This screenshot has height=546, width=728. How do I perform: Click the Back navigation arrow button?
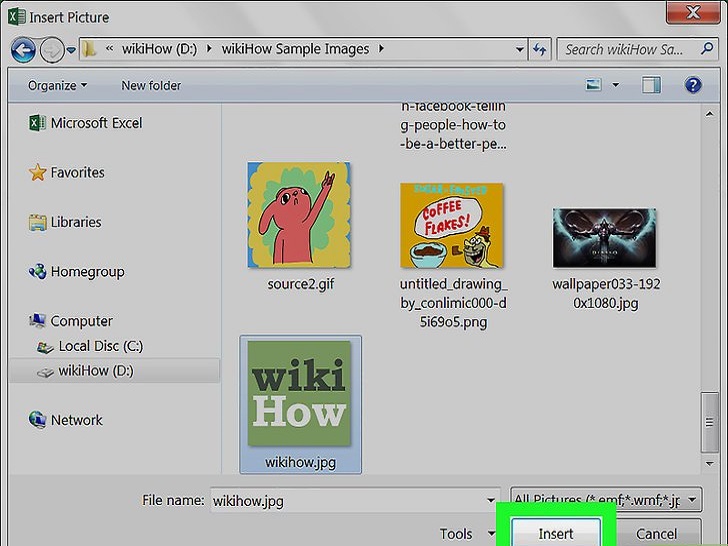pos(24,49)
